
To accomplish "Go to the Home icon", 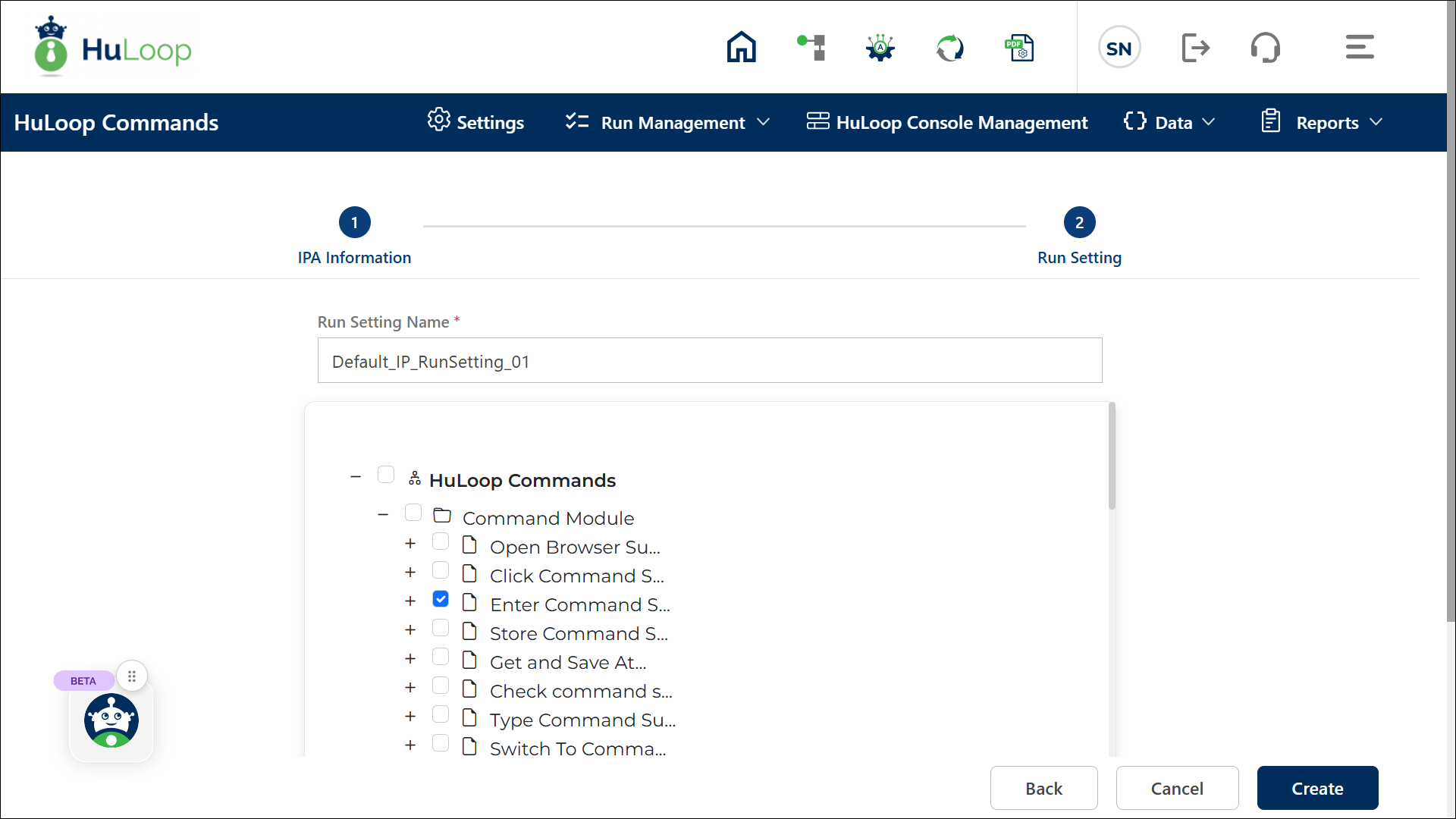I will (741, 48).
